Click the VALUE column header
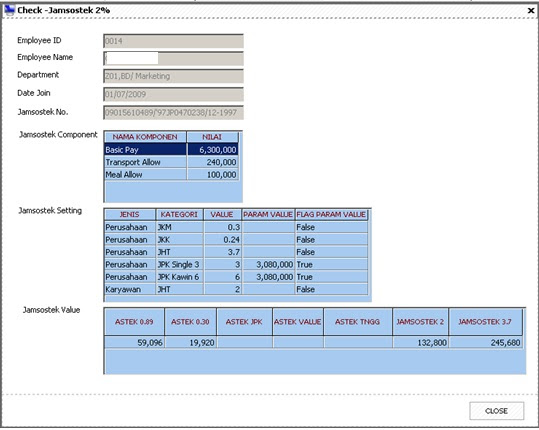 point(222,214)
